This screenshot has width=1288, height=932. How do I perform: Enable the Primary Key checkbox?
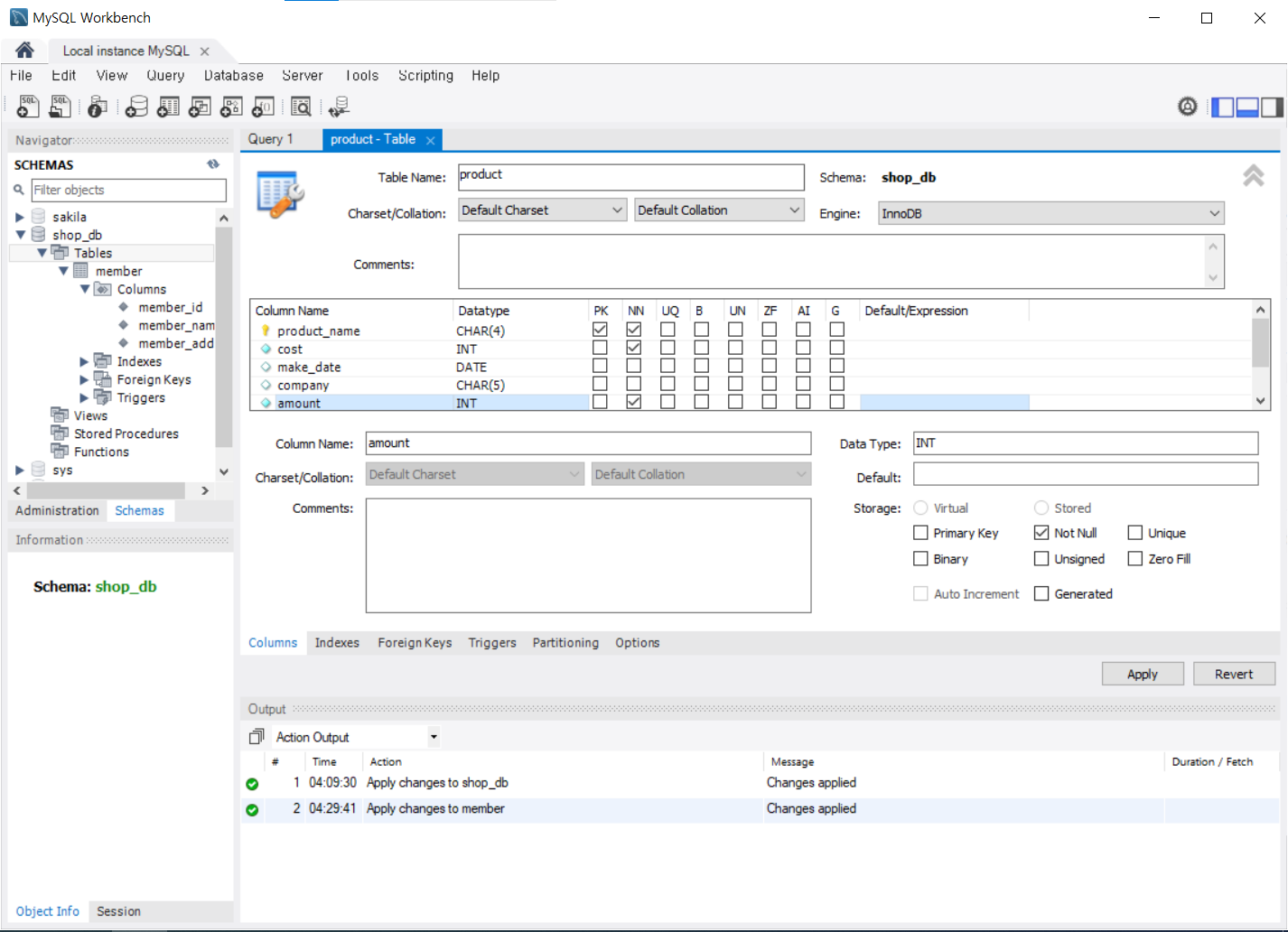920,533
